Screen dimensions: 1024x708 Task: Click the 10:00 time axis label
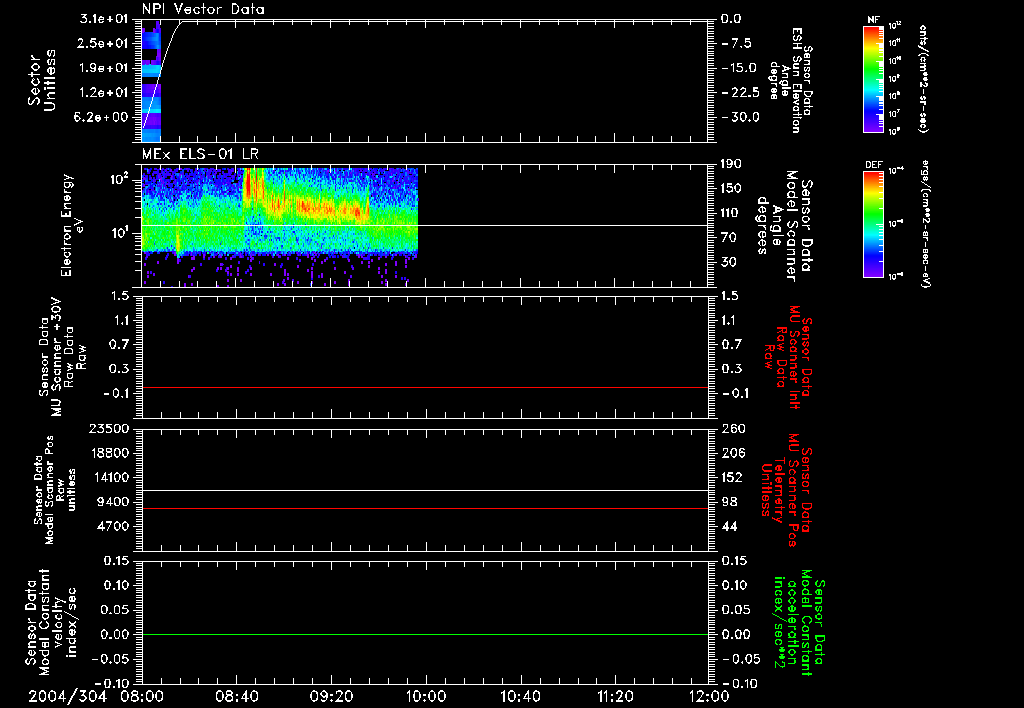[426, 696]
